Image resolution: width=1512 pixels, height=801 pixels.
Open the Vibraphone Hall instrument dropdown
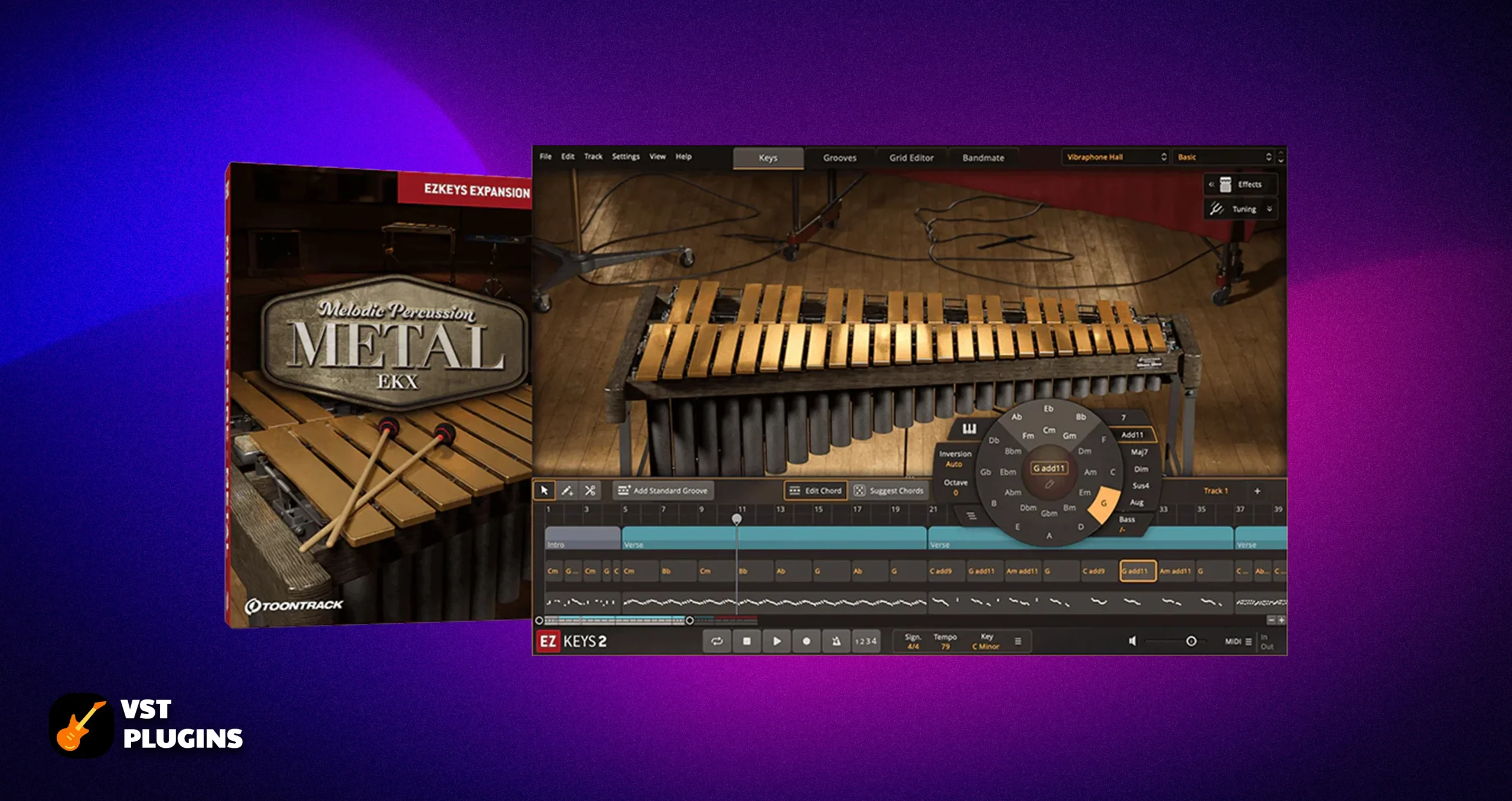[1115, 157]
